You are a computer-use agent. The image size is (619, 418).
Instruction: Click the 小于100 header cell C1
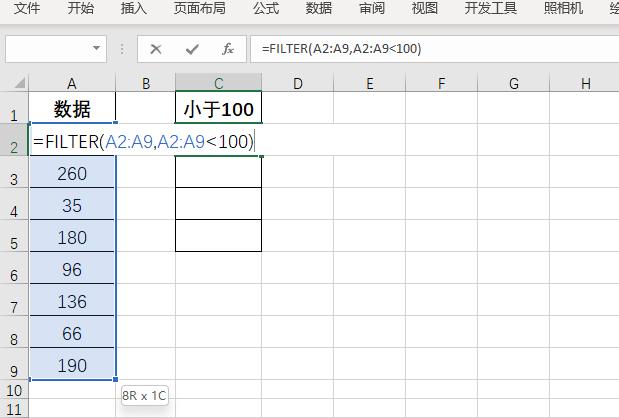coord(219,108)
